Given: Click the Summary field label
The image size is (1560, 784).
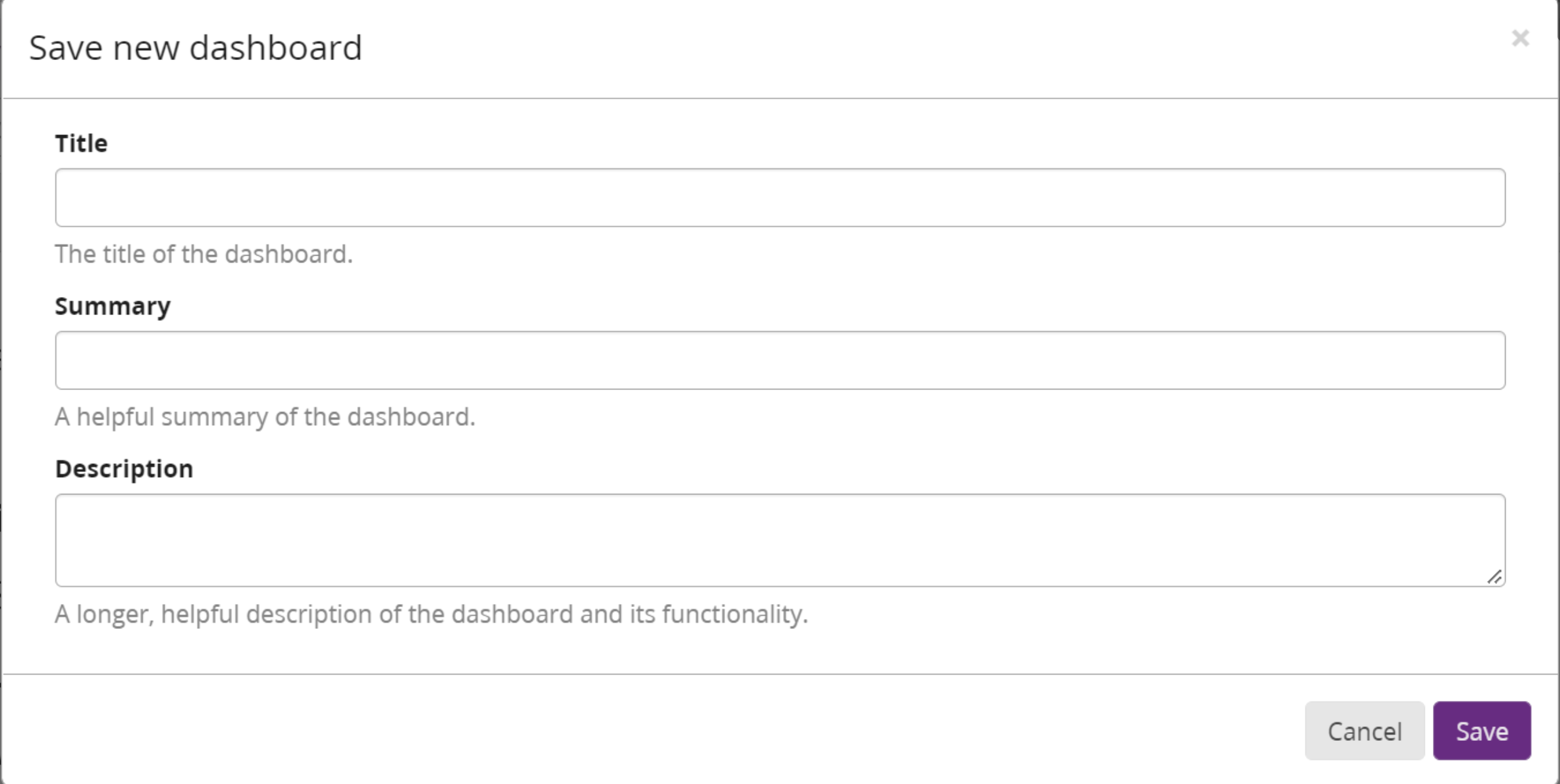Looking at the screenshot, I should (114, 305).
